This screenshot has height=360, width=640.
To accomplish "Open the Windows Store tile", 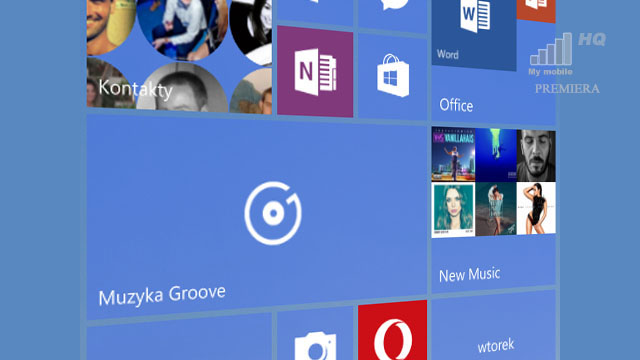I will (x=393, y=76).
